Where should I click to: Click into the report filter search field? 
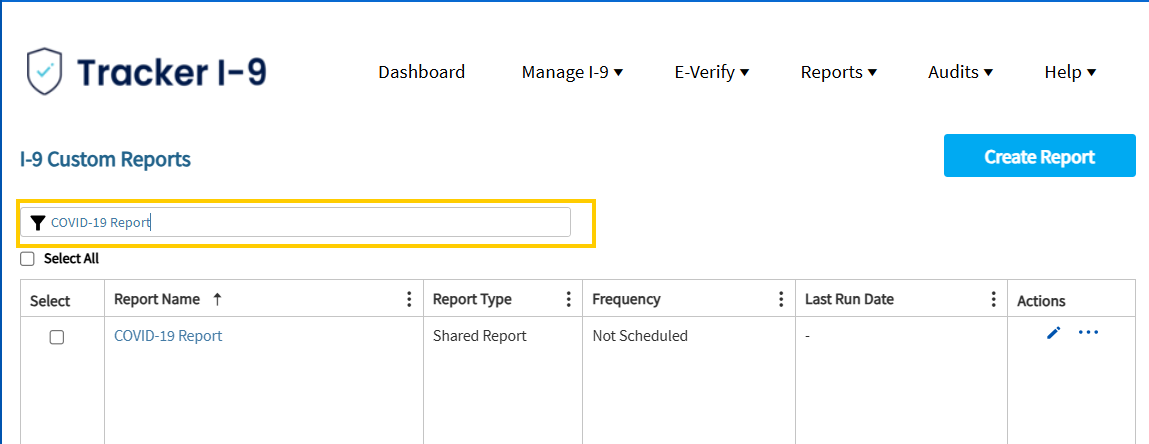point(295,223)
